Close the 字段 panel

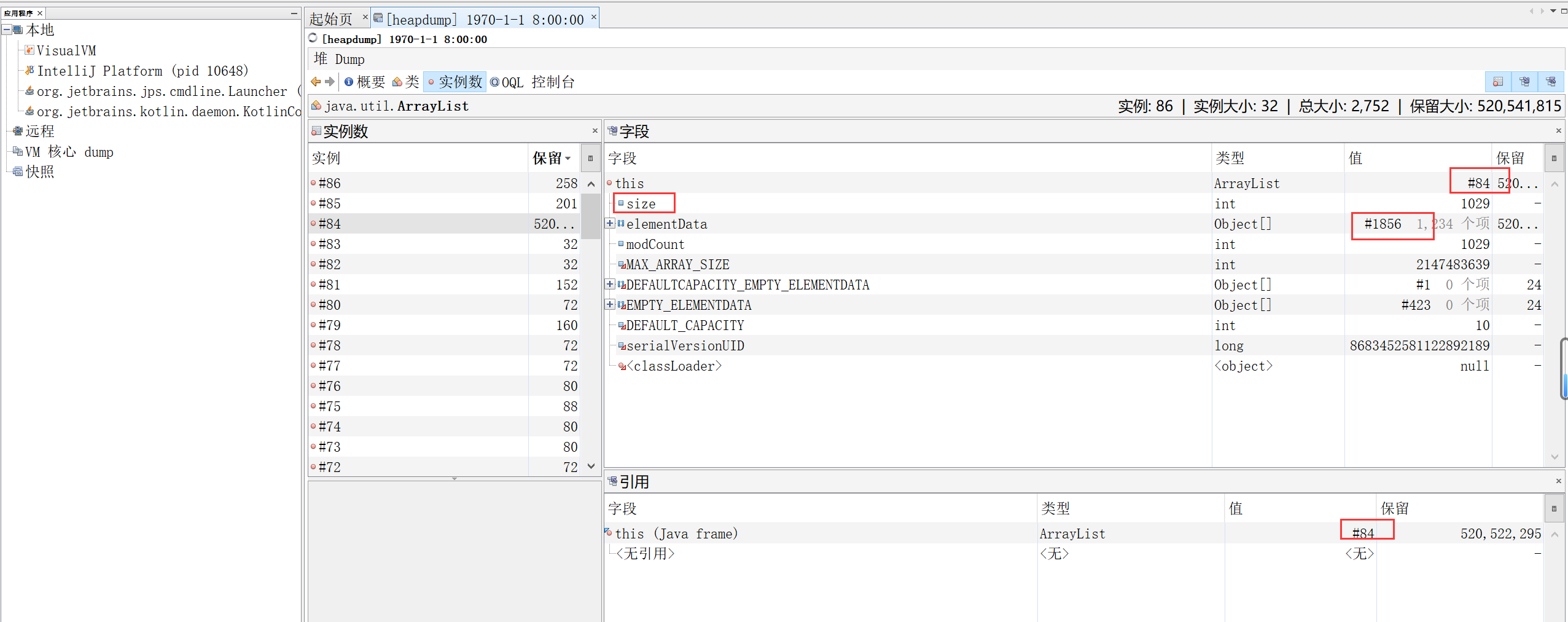(1558, 131)
